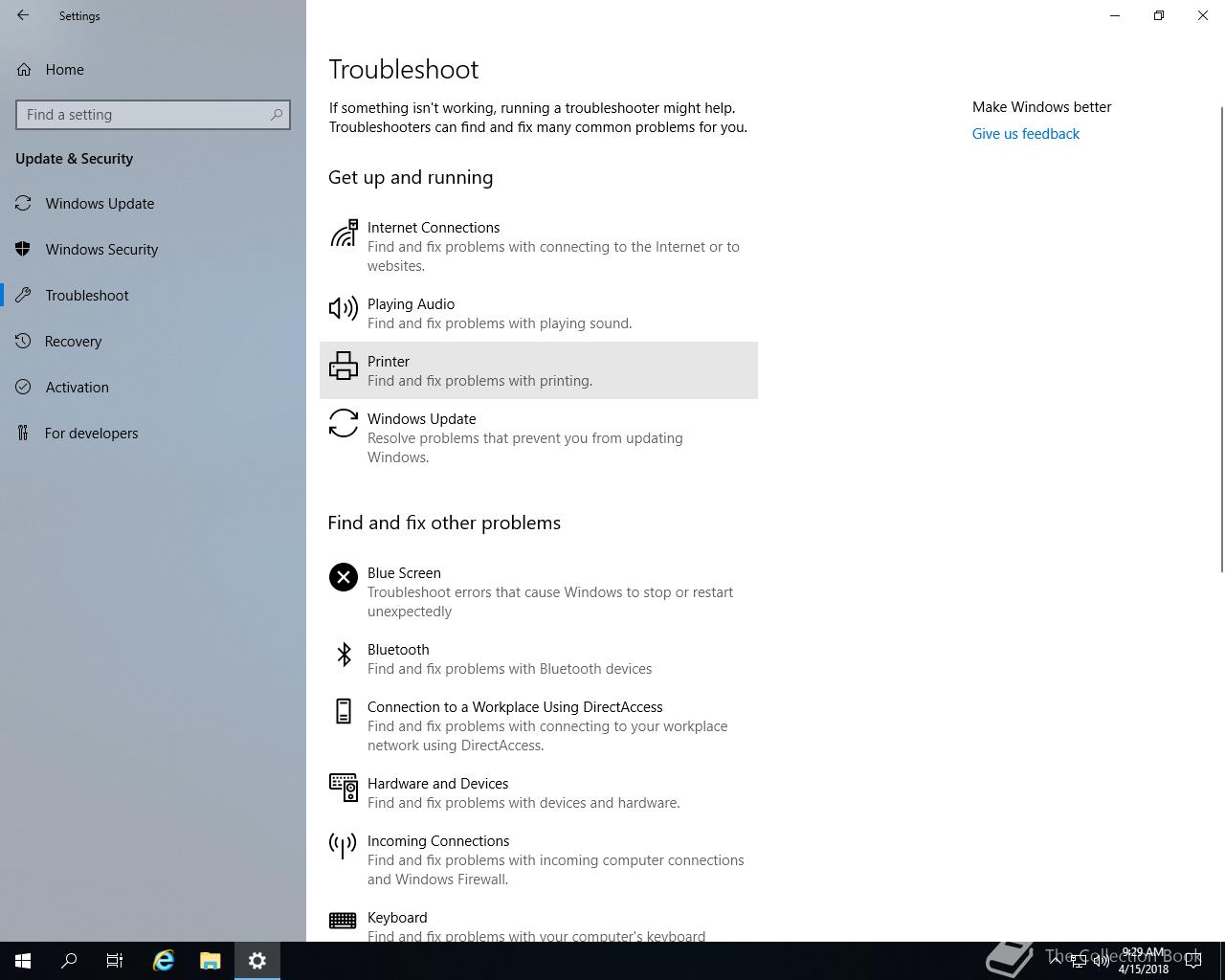The width and height of the screenshot is (1225, 980).
Task: Click the For developers tools icon
Action: (24, 434)
